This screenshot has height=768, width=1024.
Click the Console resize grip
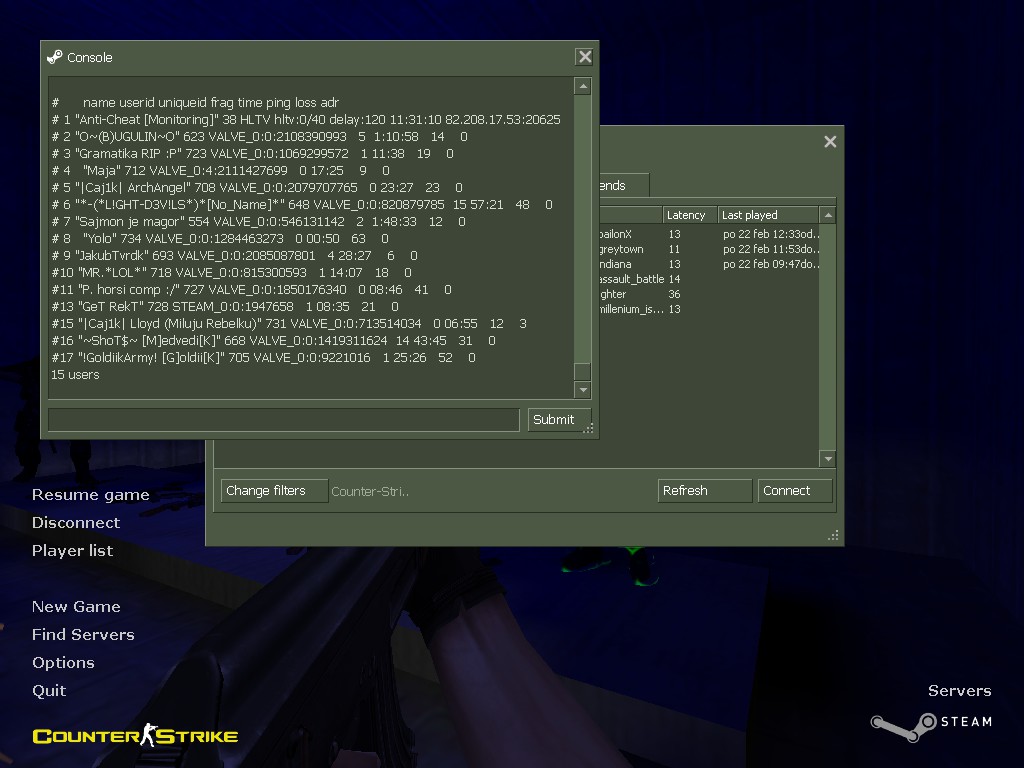pos(588,428)
